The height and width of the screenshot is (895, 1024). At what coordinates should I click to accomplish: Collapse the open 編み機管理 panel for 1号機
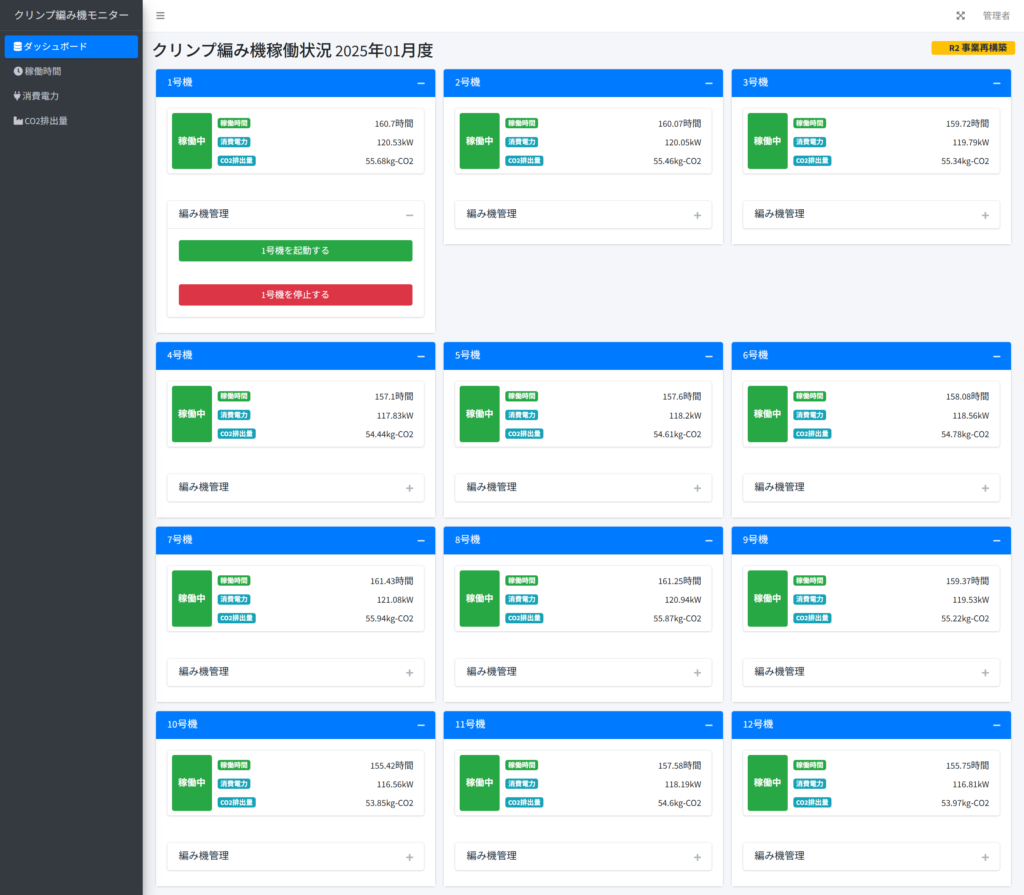coord(409,215)
